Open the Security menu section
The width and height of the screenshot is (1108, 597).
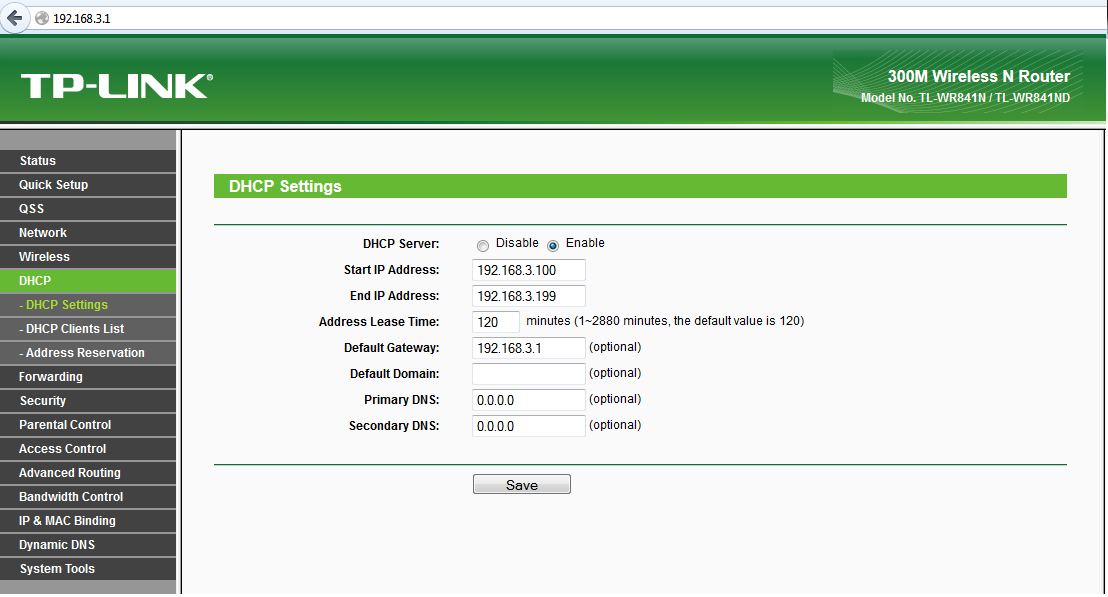coord(88,401)
